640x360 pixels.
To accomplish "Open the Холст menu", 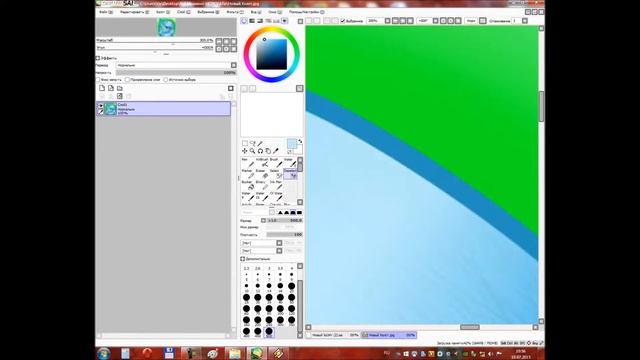I will pyautogui.click(x=163, y=12).
